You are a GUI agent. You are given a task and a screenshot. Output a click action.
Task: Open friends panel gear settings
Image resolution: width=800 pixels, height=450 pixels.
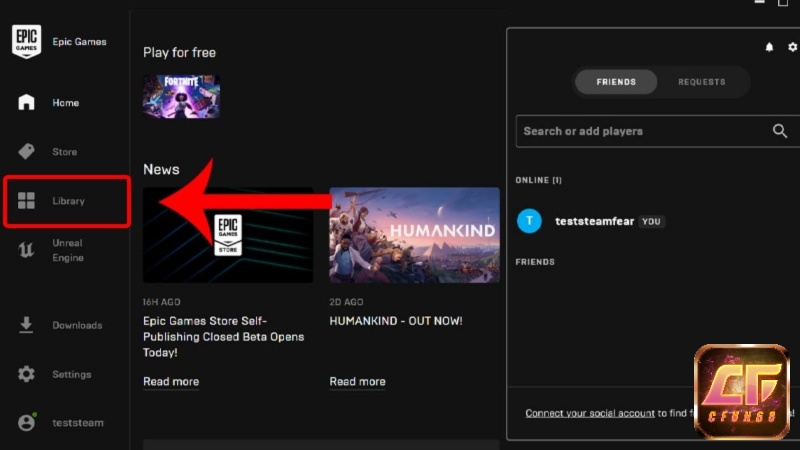pyautogui.click(x=792, y=47)
